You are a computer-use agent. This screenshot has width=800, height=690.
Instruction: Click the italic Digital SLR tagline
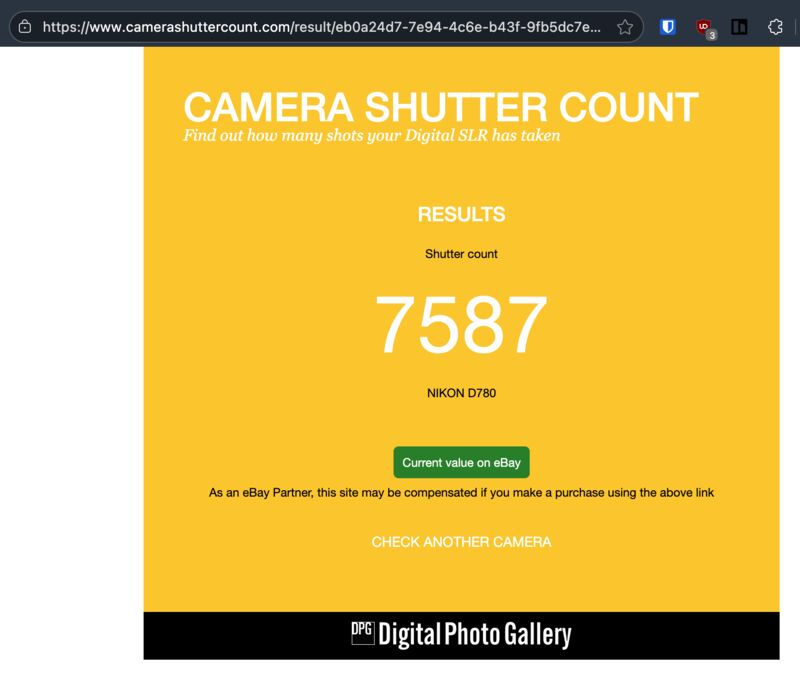371,136
